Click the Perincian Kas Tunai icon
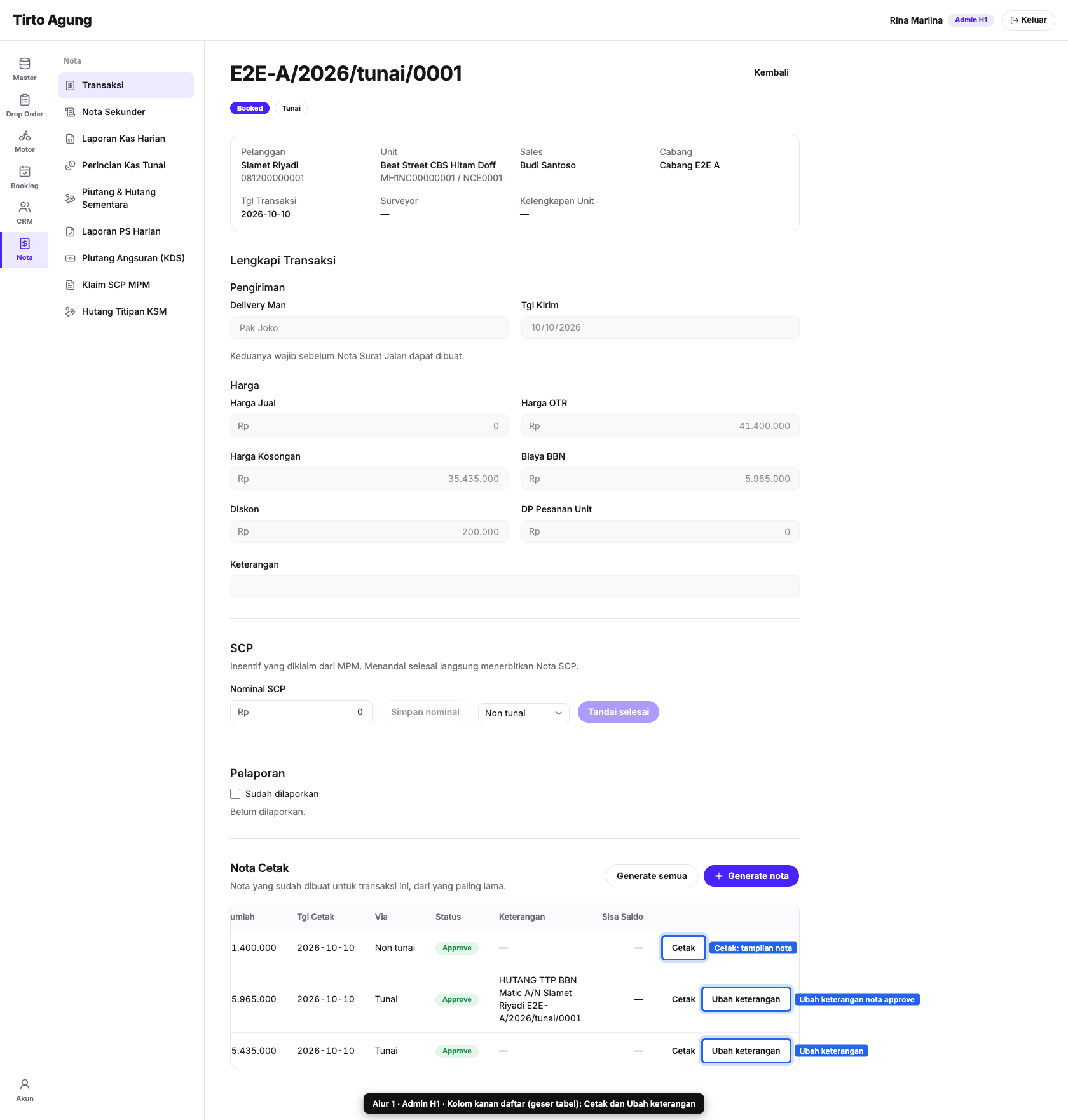Image resolution: width=1068 pixels, height=1120 pixels. click(x=71, y=165)
